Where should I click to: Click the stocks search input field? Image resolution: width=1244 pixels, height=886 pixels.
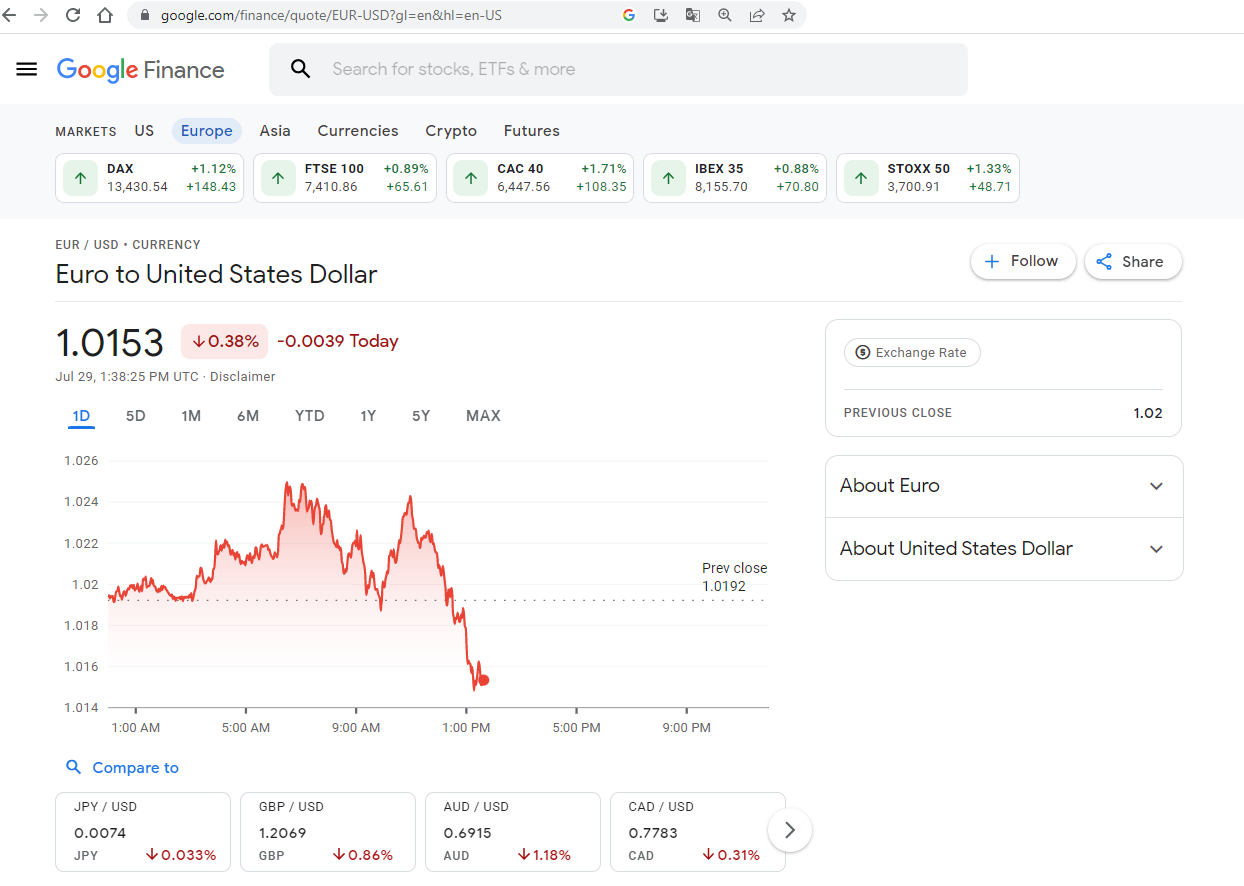tap(640, 69)
